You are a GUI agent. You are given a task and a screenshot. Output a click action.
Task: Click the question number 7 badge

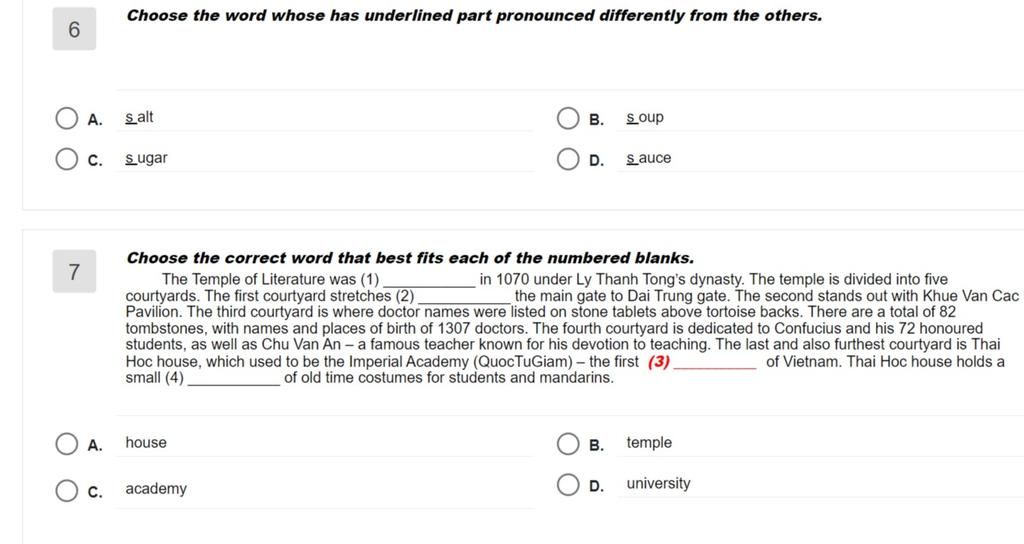point(74,271)
